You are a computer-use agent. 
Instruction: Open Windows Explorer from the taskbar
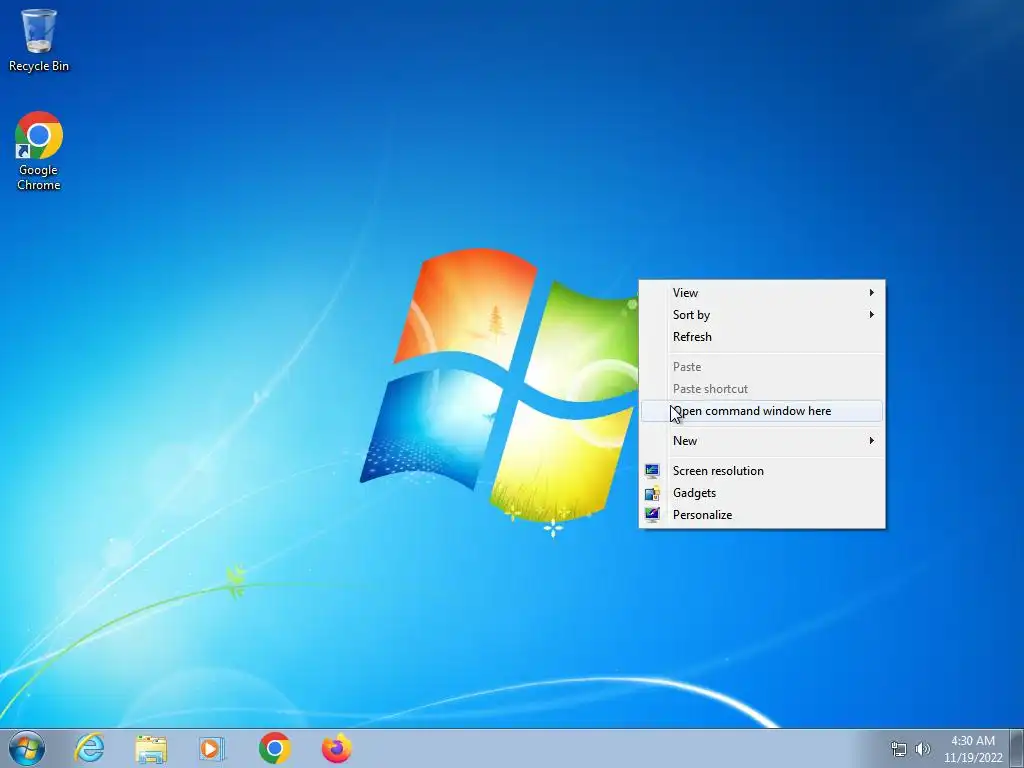coord(151,748)
